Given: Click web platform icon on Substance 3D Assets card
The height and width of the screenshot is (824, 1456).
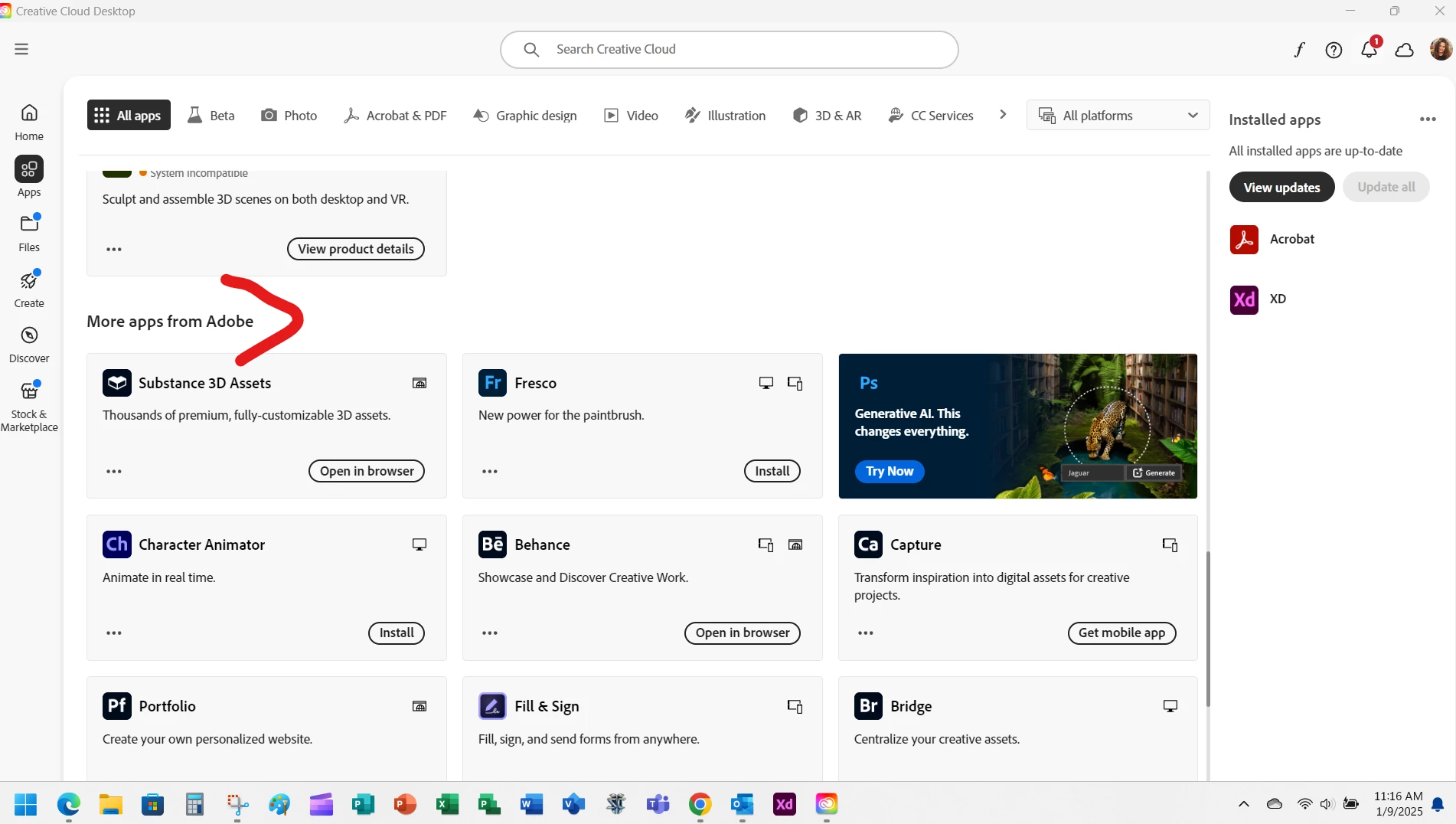Looking at the screenshot, I should pyautogui.click(x=419, y=383).
